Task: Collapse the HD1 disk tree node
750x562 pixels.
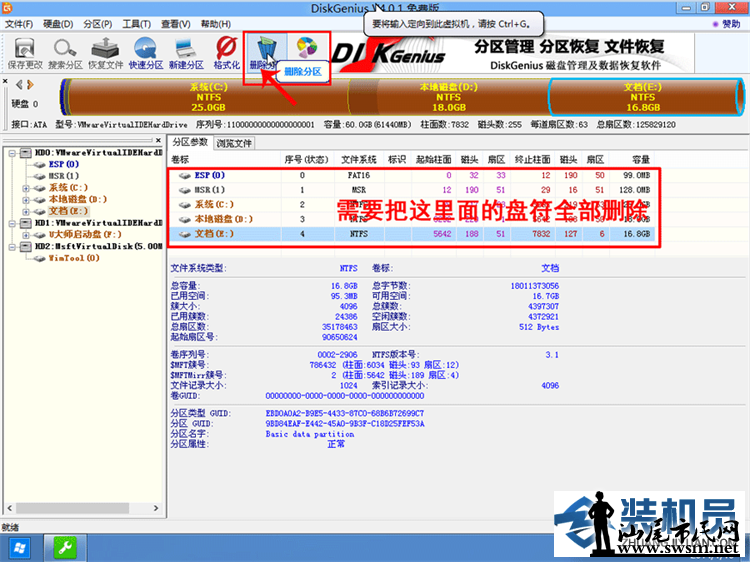Action: click(12, 223)
